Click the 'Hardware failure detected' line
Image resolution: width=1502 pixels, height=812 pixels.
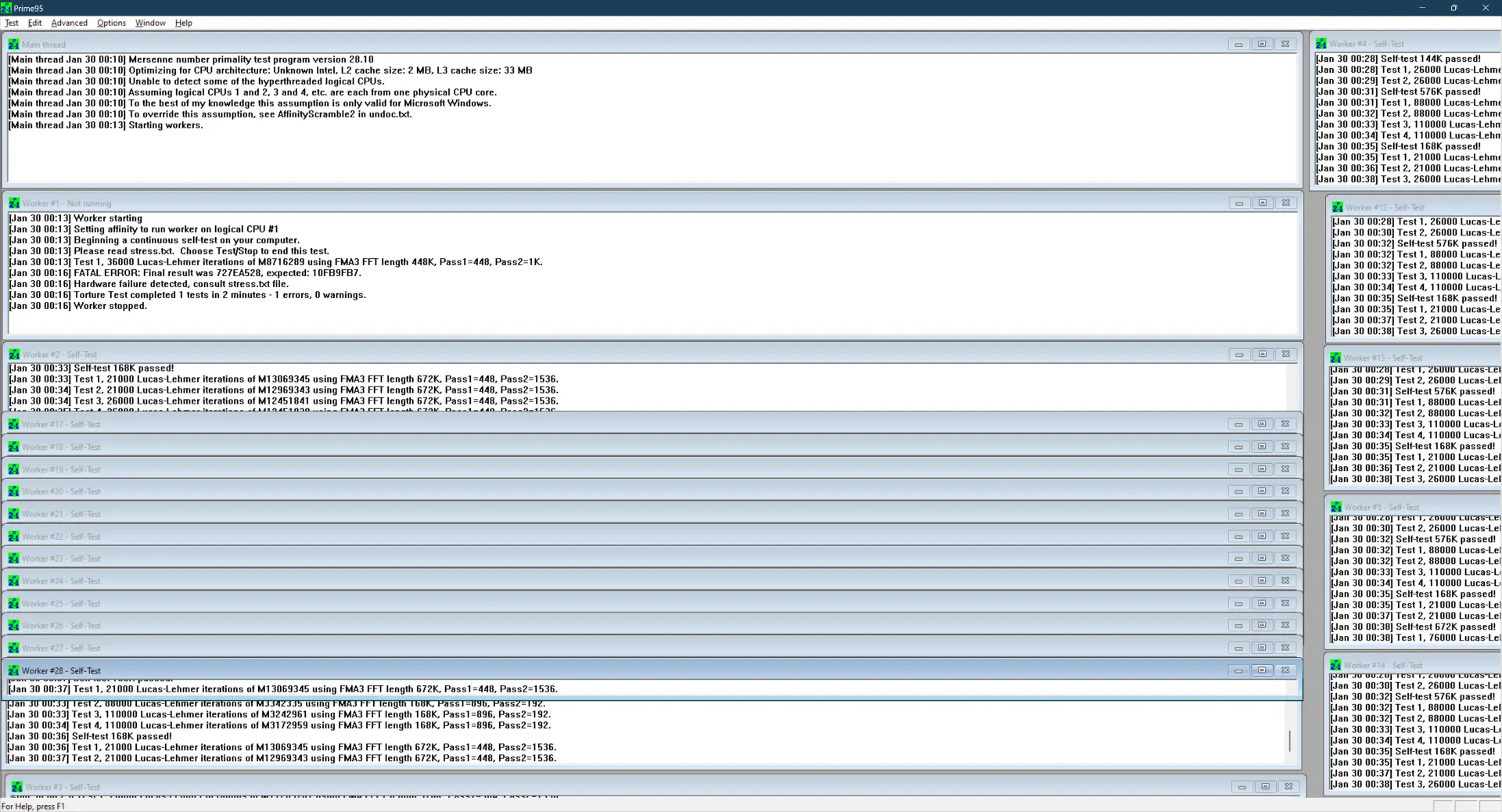click(149, 284)
